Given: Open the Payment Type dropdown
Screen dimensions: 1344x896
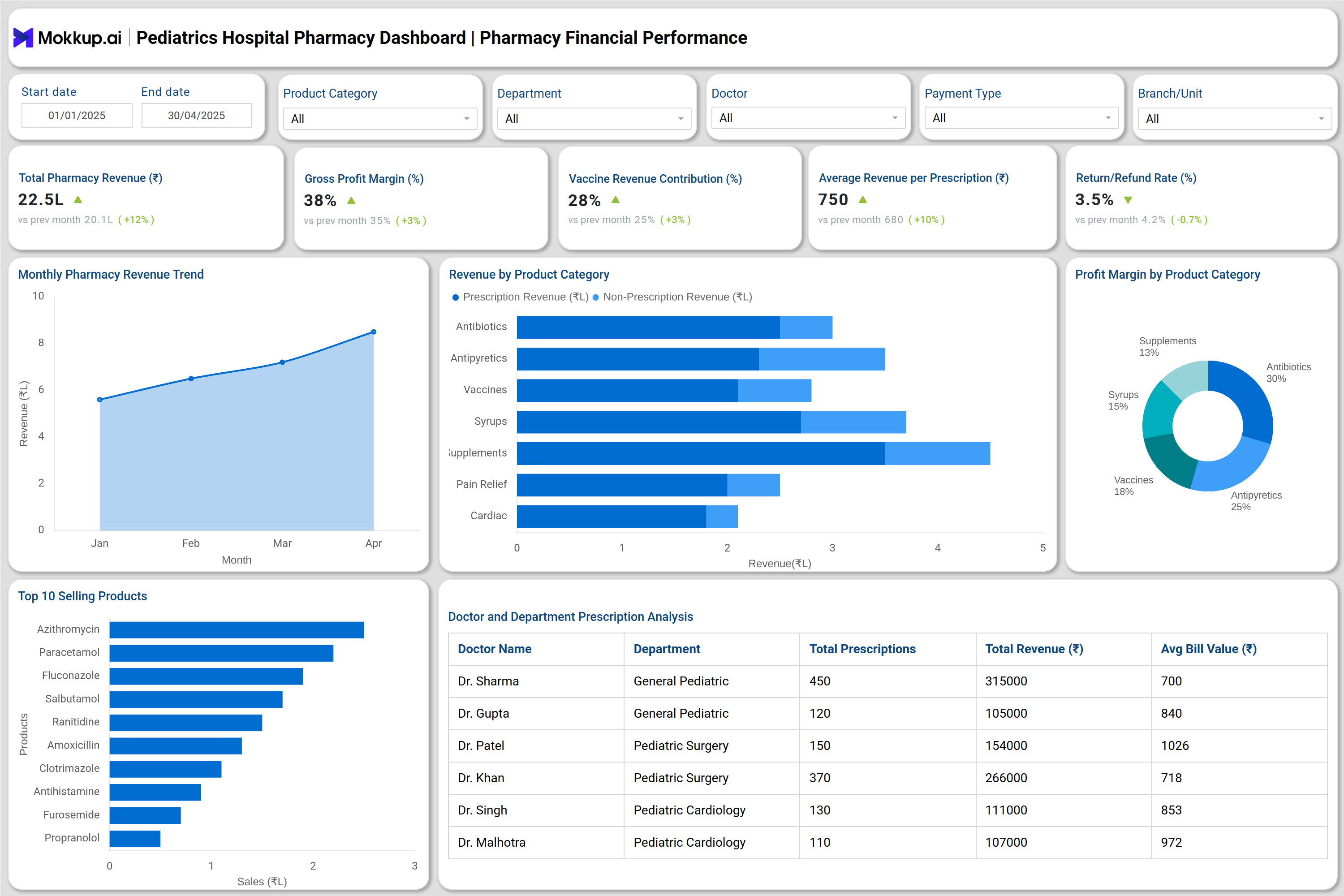Looking at the screenshot, I should pos(1021,118).
